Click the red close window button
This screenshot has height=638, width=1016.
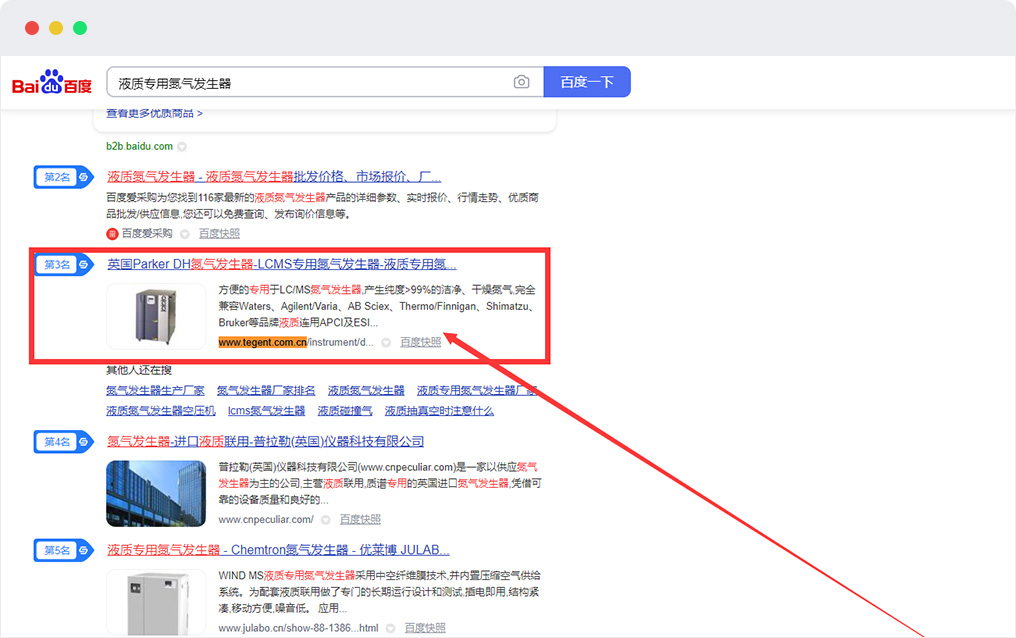pos(32,28)
